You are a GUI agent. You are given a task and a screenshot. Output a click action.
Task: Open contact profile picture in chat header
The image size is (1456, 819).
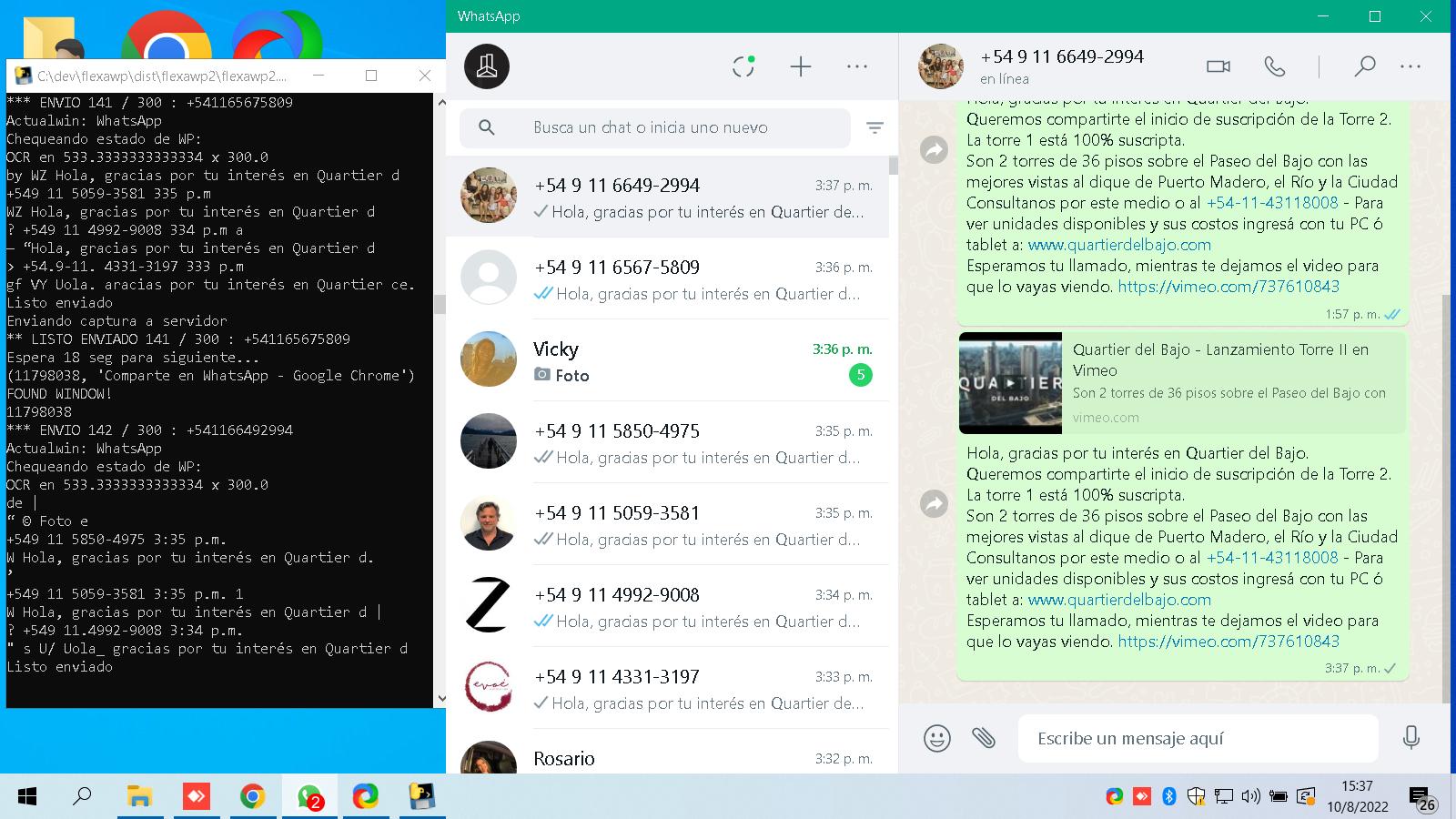[941, 66]
